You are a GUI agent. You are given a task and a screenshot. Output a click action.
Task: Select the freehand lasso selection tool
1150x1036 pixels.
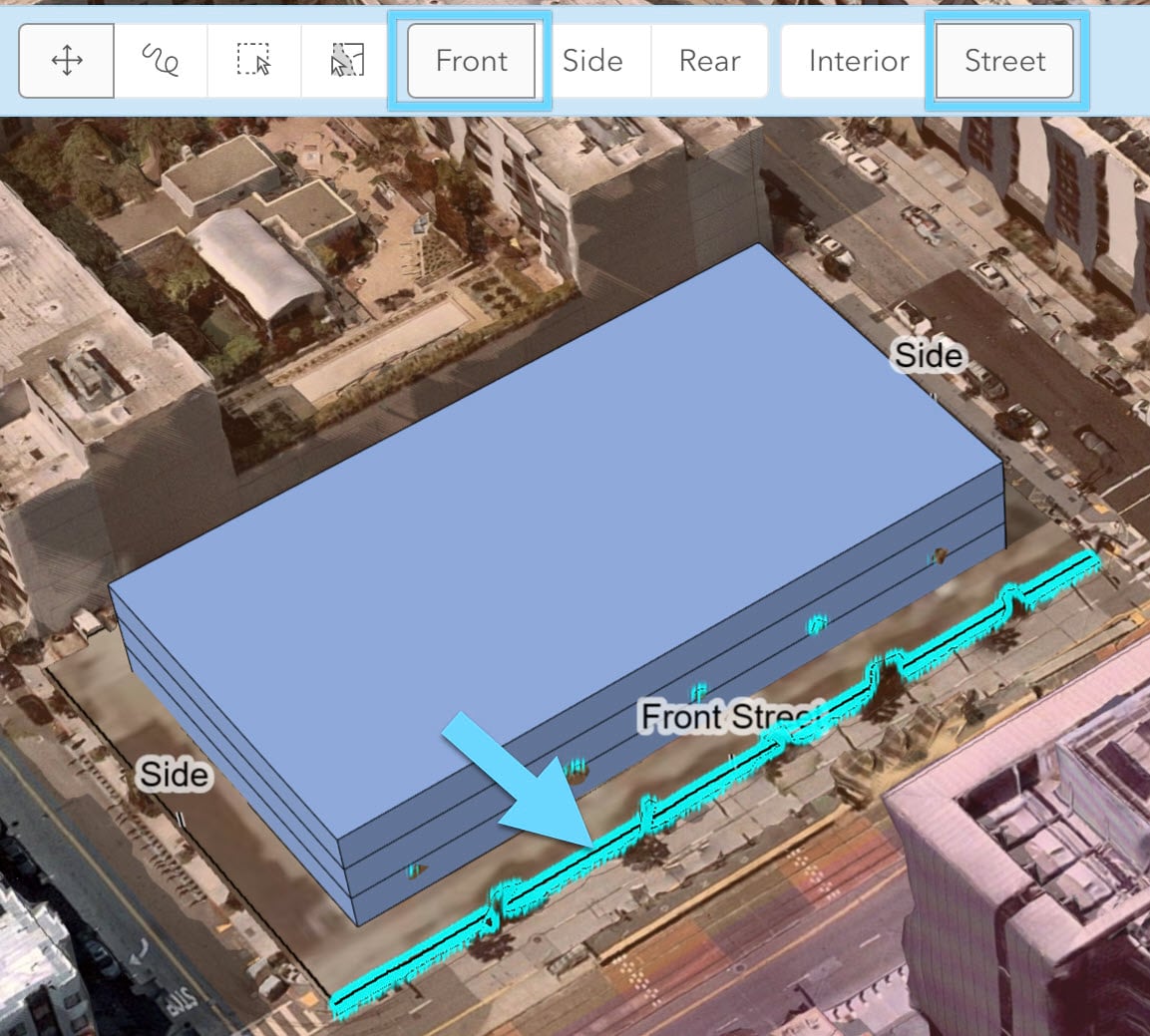[x=161, y=60]
